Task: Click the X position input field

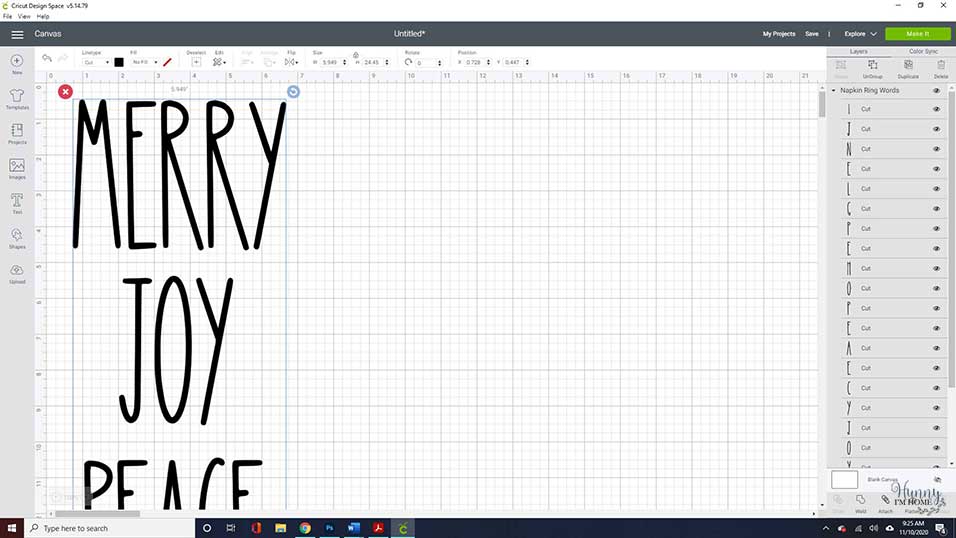Action: (x=474, y=62)
